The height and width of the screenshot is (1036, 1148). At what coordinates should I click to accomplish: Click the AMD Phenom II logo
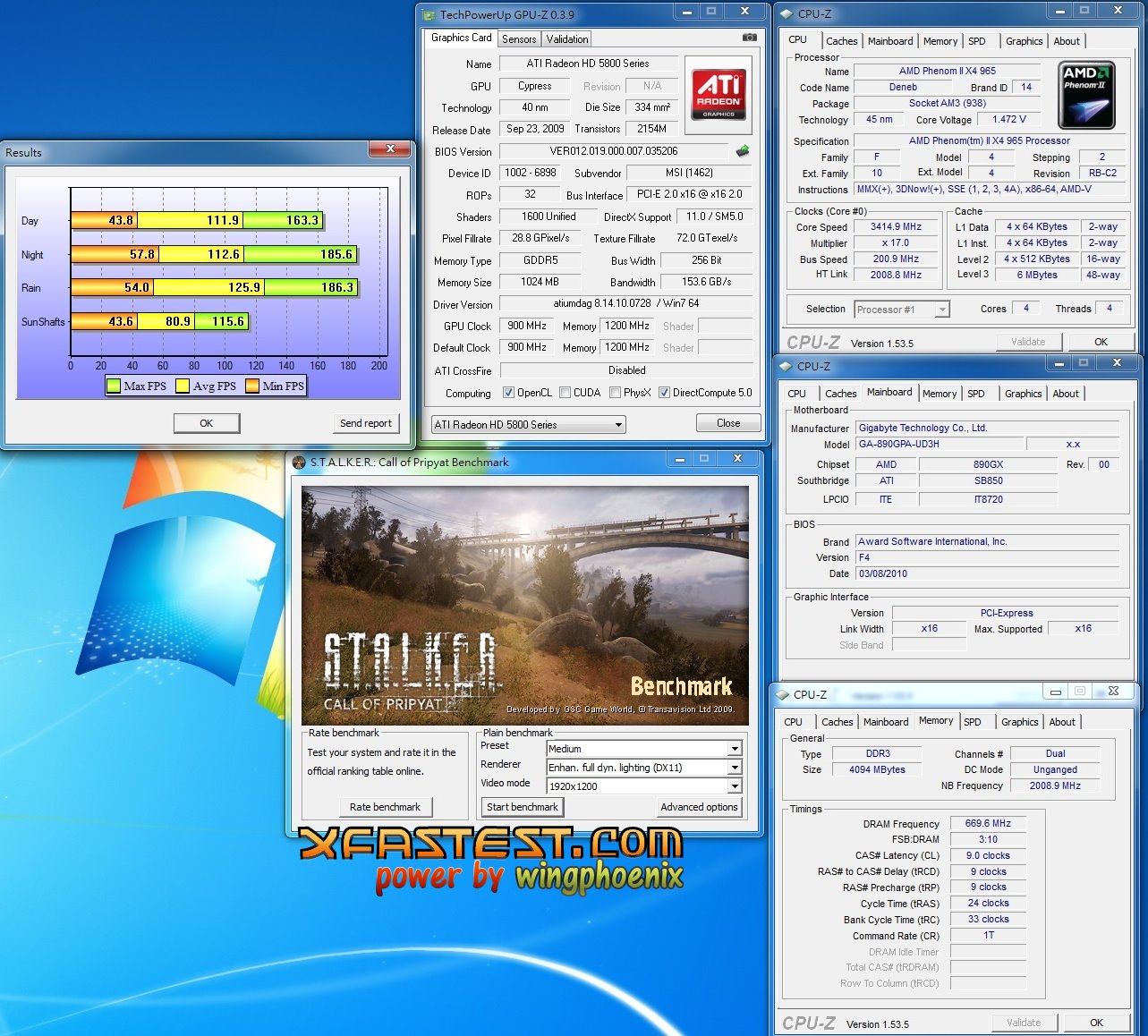tap(1086, 95)
